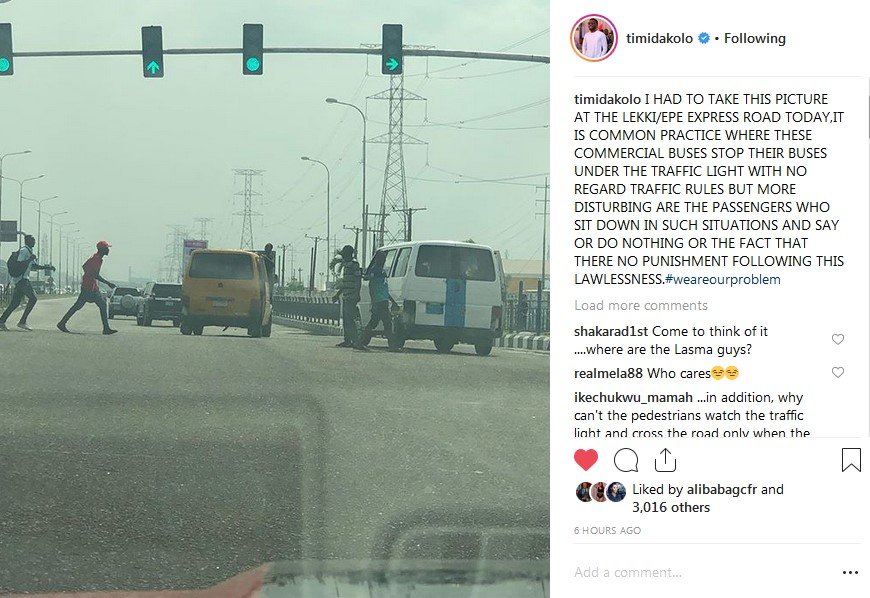
Task: Open the timidakolo username in header
Action: click(659, 38)
